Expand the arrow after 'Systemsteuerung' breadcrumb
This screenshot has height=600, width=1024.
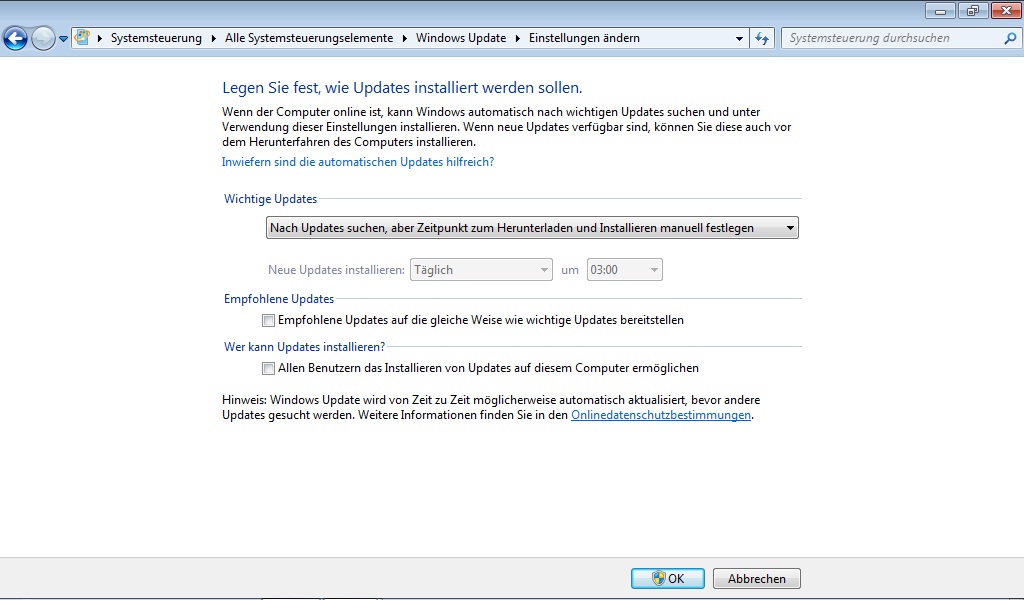(214, 39)
